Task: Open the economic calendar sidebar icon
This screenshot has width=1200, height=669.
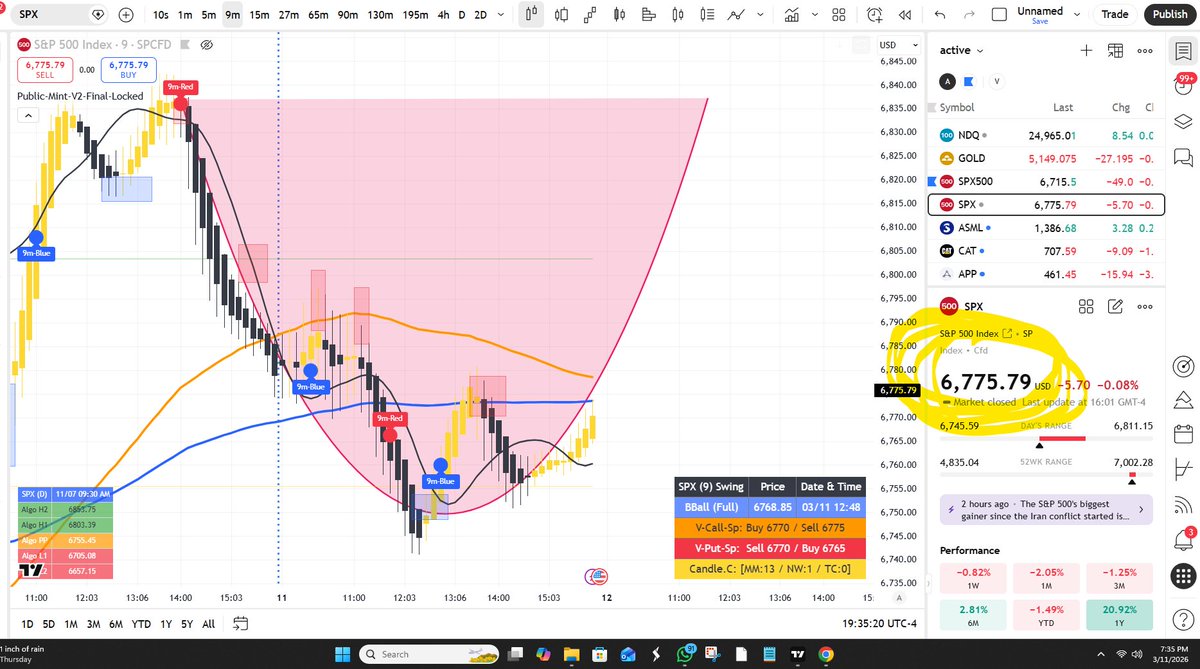Action: pyautogui.click(x=1184, y=435)
